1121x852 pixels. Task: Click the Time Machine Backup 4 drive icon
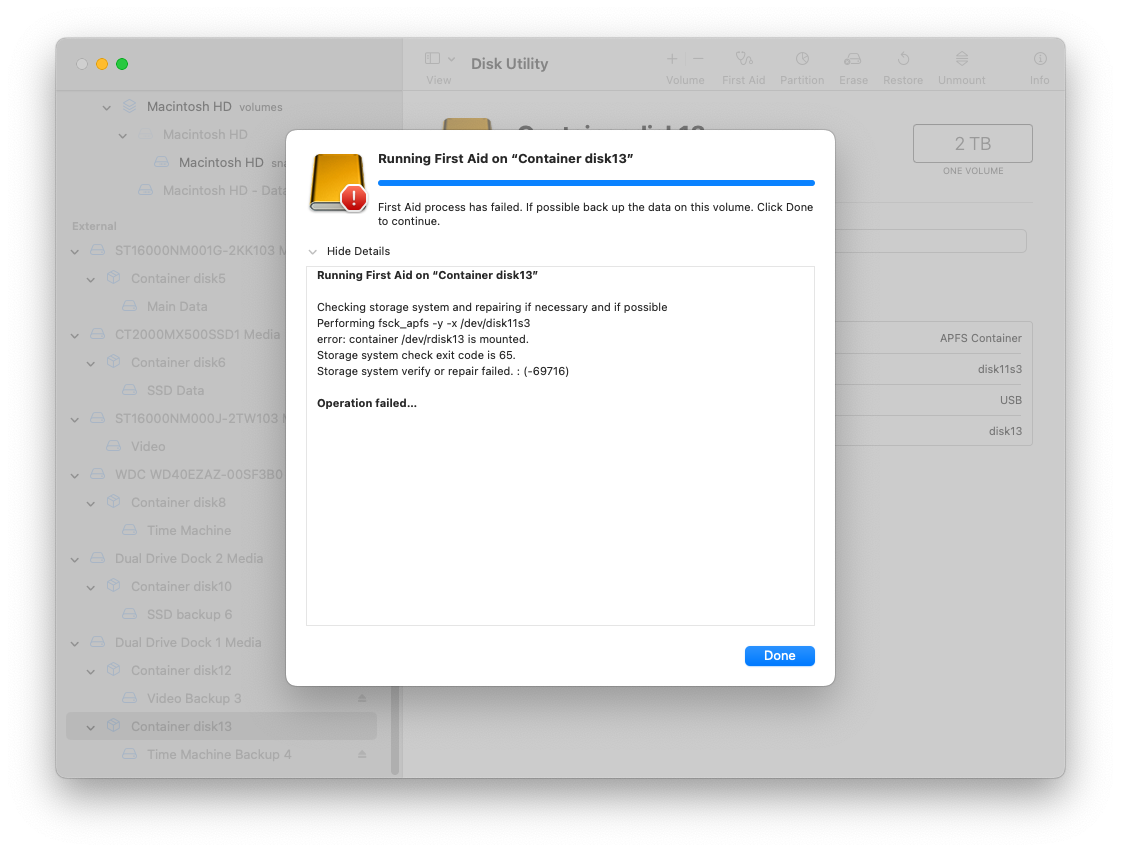(x=129, y=753)
